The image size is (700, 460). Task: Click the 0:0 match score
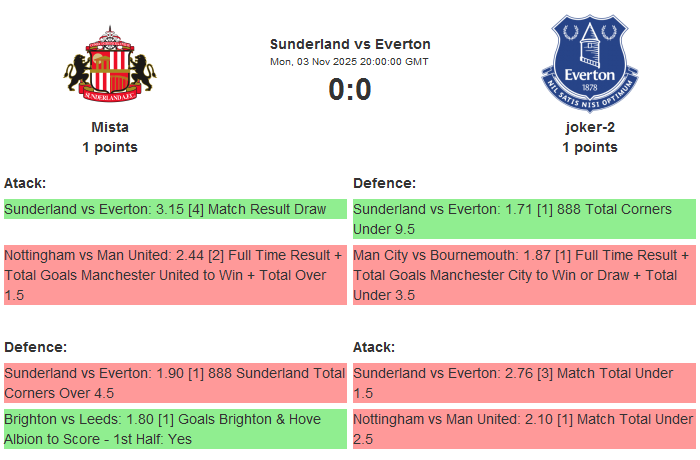(x=350, y=90)
